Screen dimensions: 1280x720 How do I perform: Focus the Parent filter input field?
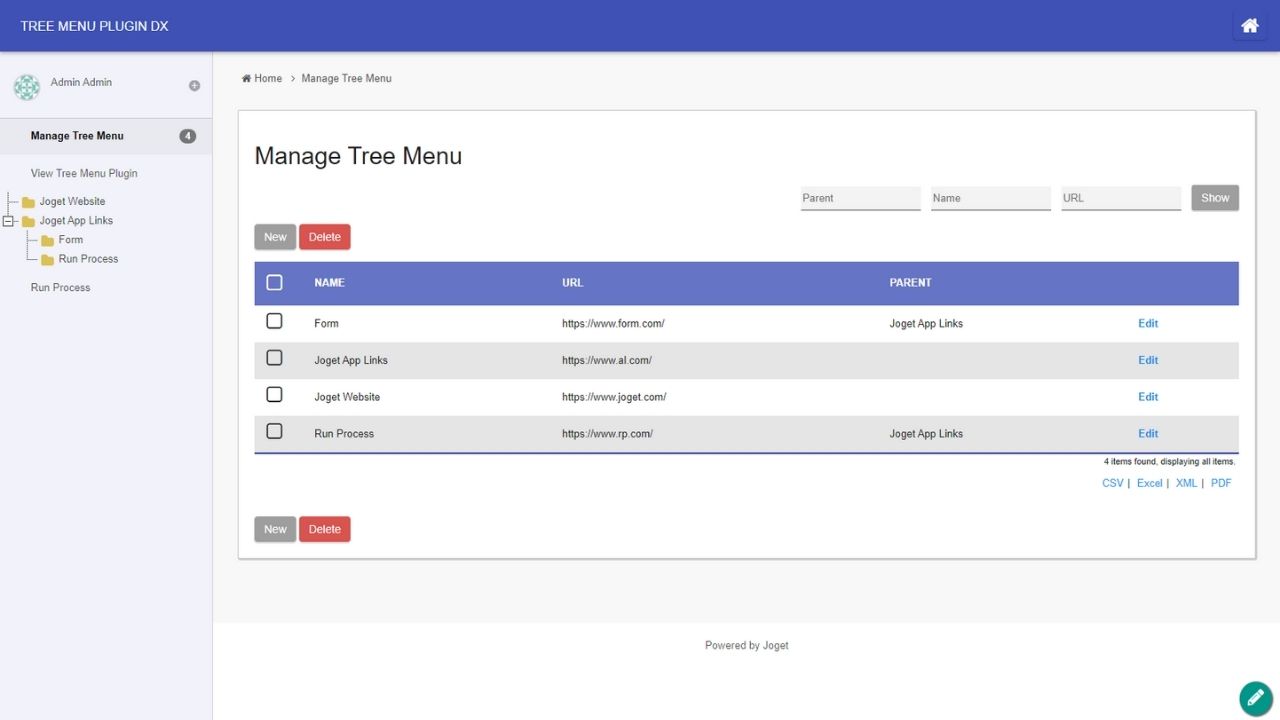860,198
